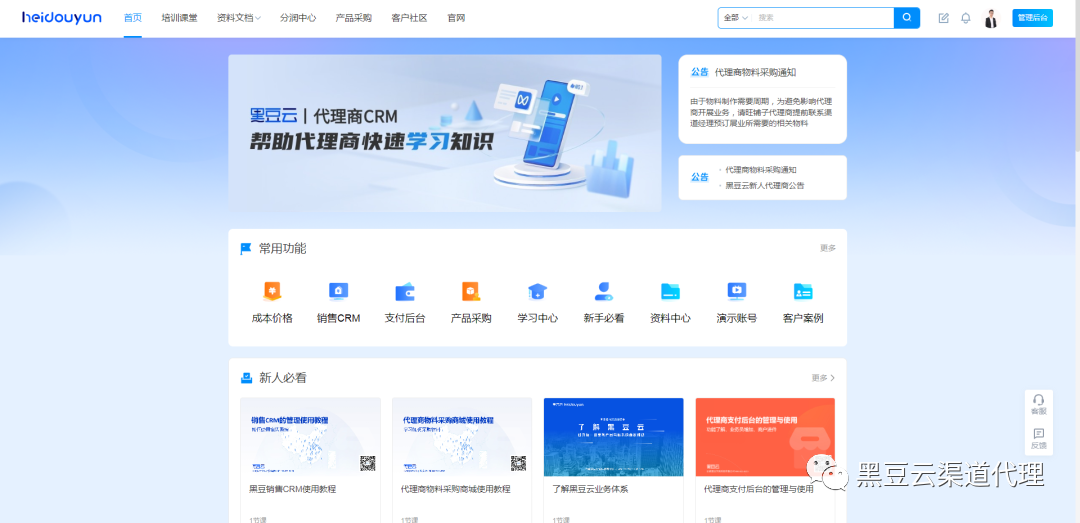Open 代理商物料采购商城使用教程 course thumbnail
1080x523 pixels.
tap(462, 437)
